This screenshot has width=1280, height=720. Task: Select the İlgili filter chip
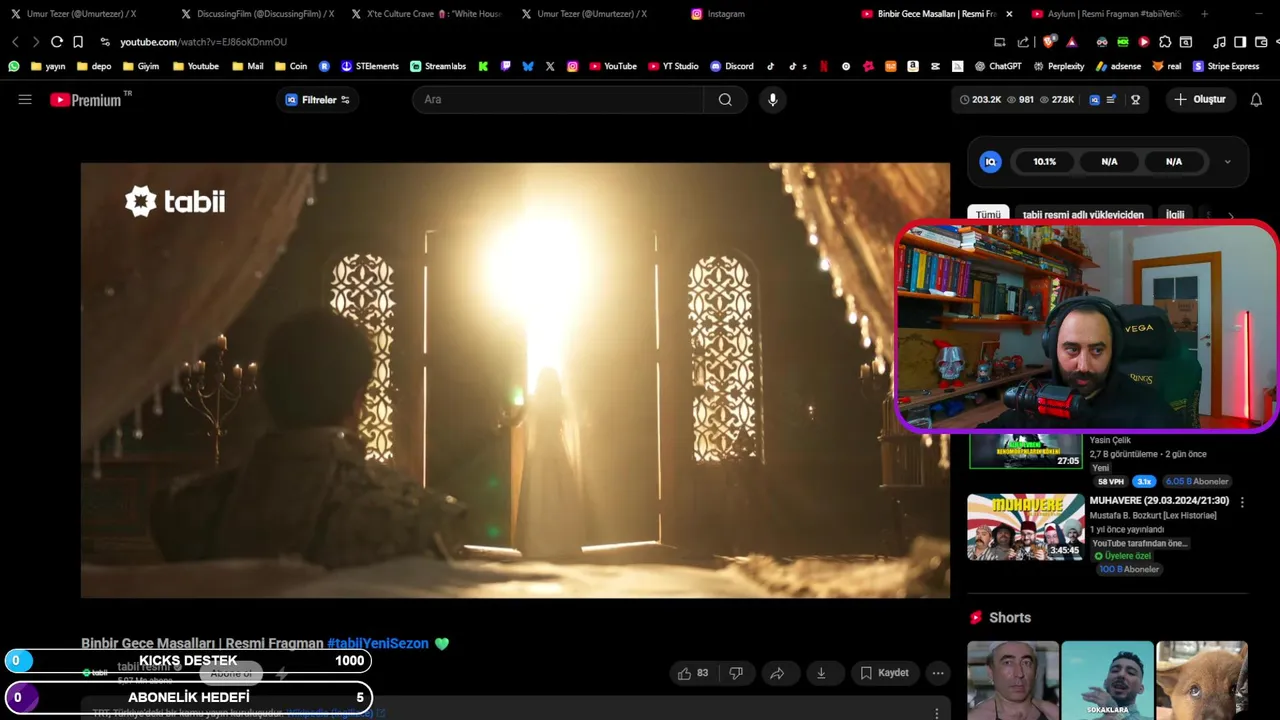coord(1175,214)
